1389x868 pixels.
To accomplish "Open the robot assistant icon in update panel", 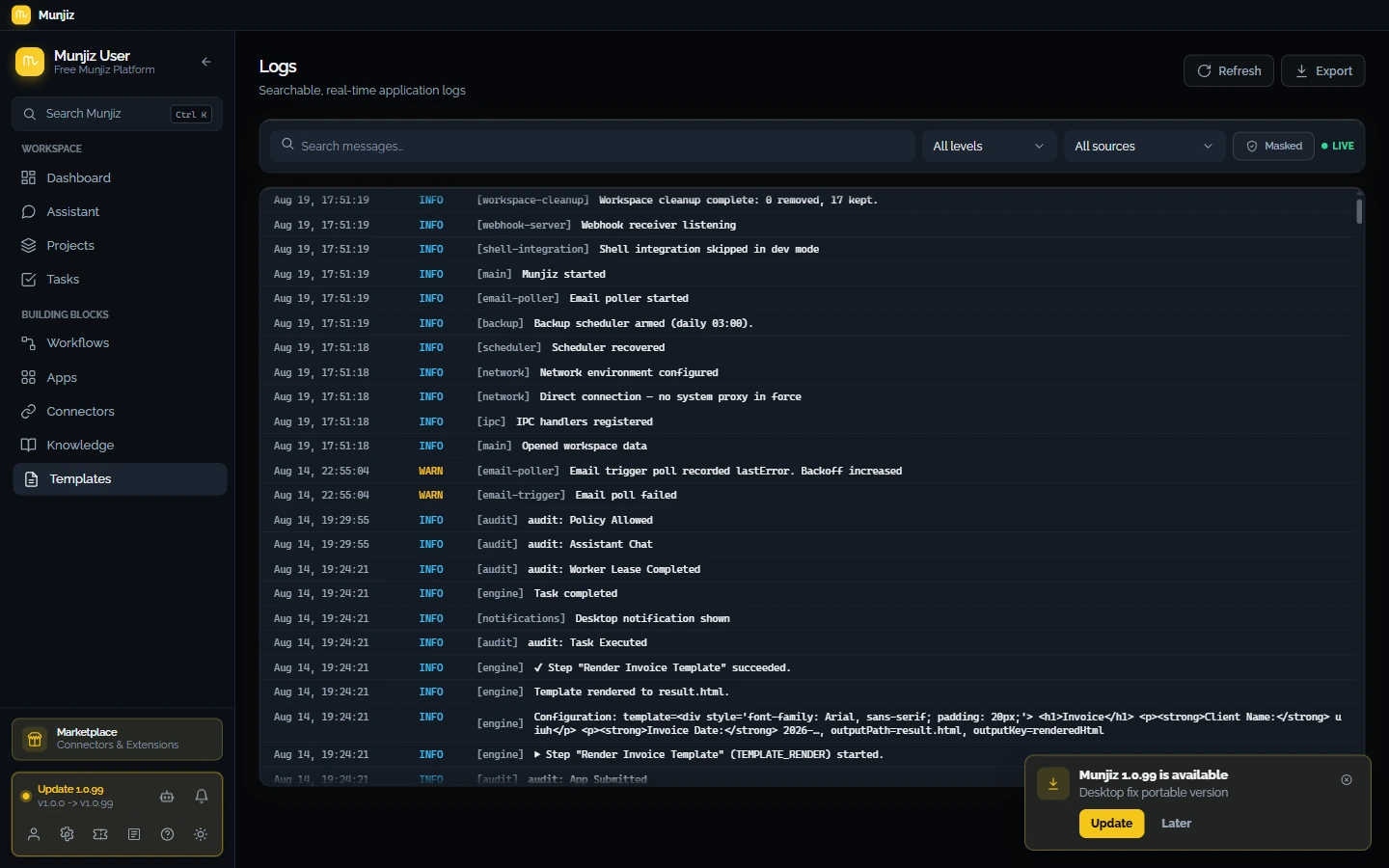I will click(x=167, y=797).
